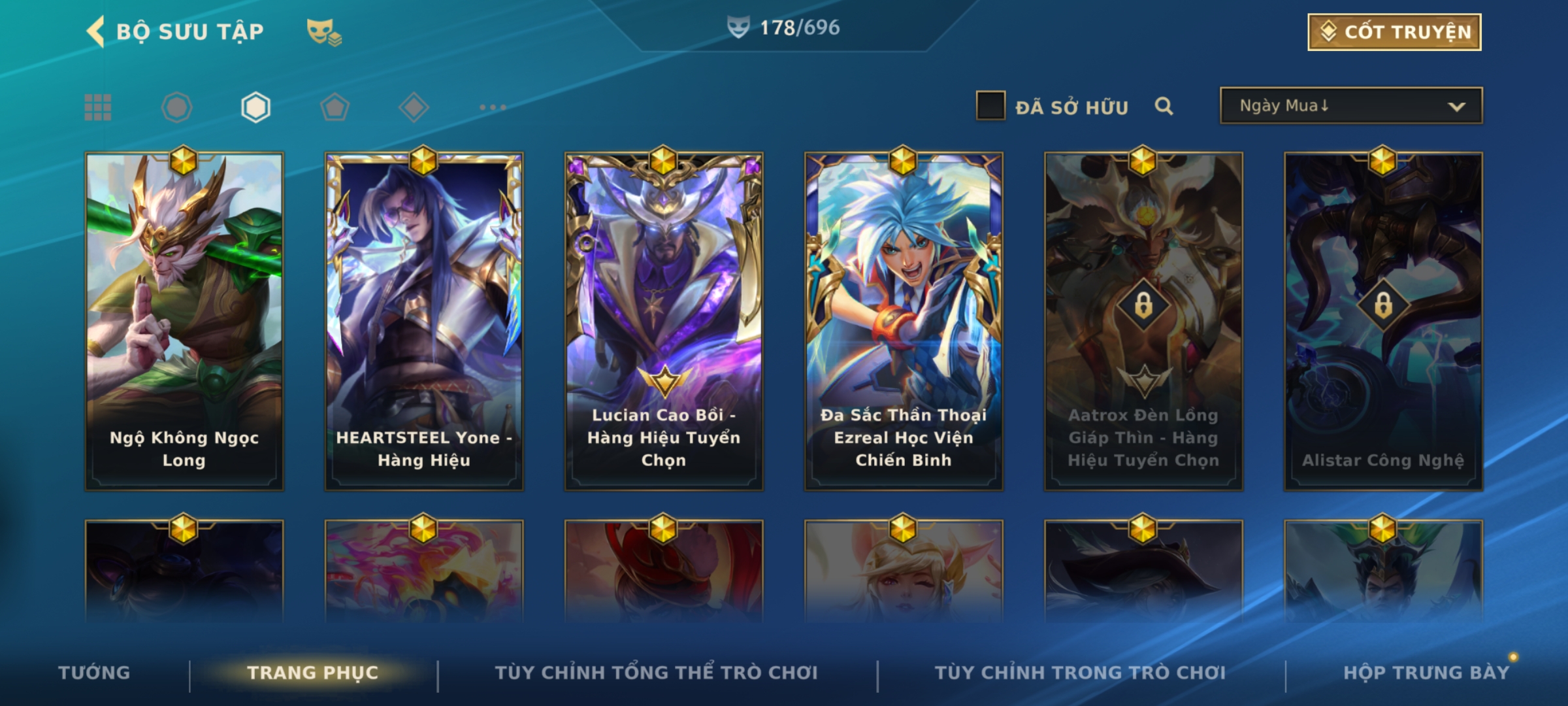The height and width of the screenshot is (706, 1568).
Task: Open the mask and coins icon
Action: [x=324, y=31]
